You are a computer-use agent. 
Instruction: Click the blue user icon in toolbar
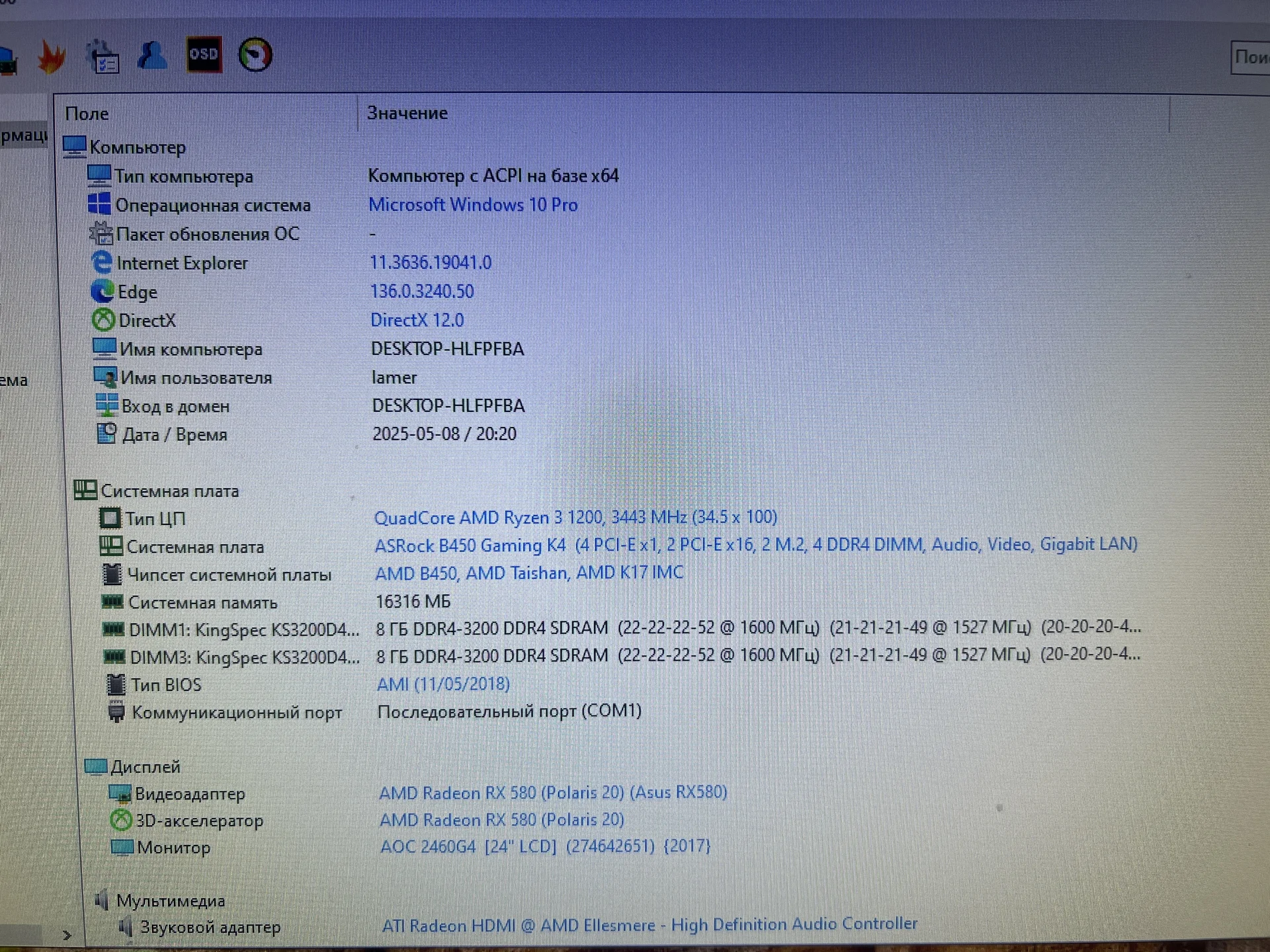point(152,56)
